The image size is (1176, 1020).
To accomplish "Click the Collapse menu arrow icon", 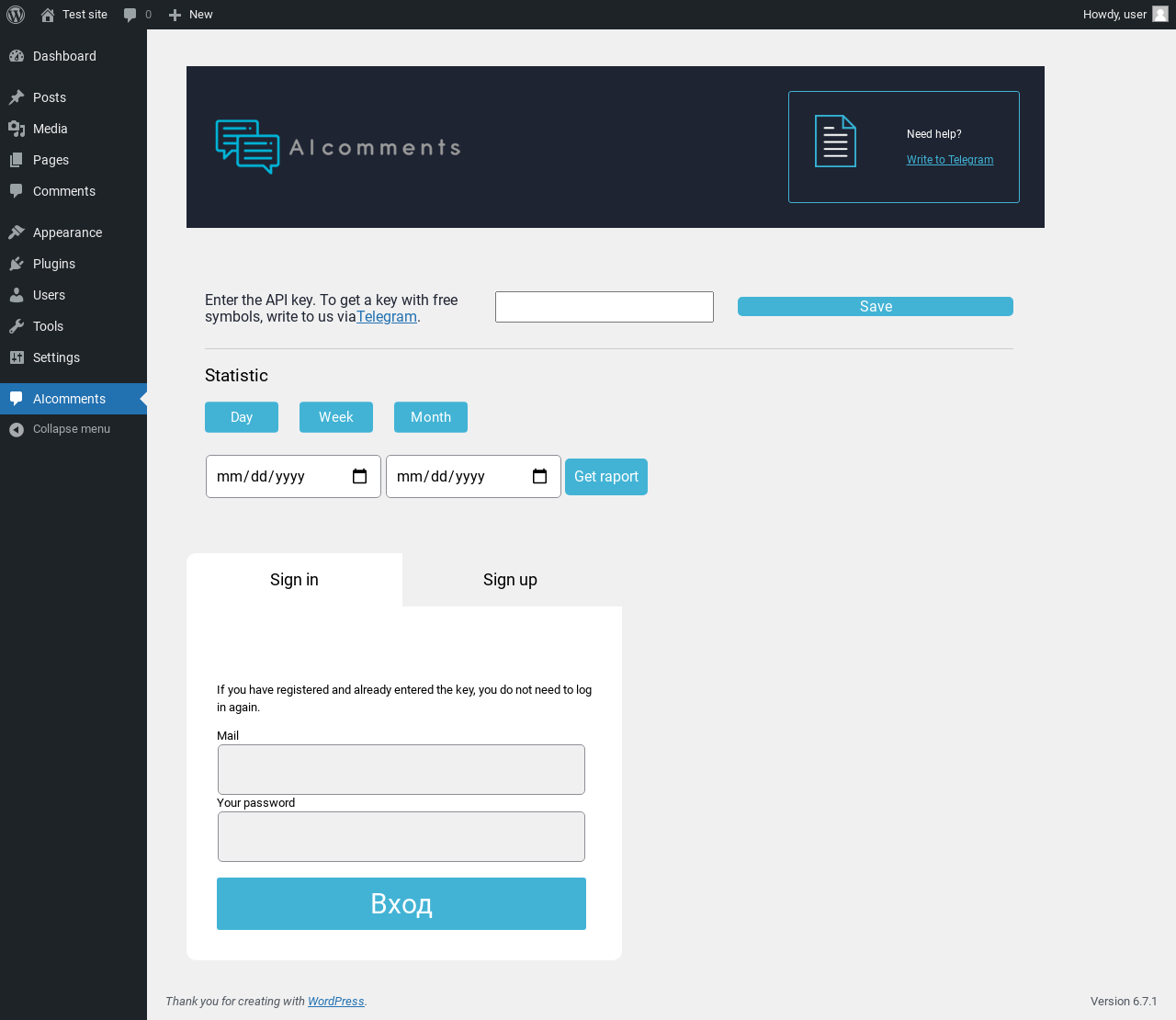I will (x=17, y=429).
